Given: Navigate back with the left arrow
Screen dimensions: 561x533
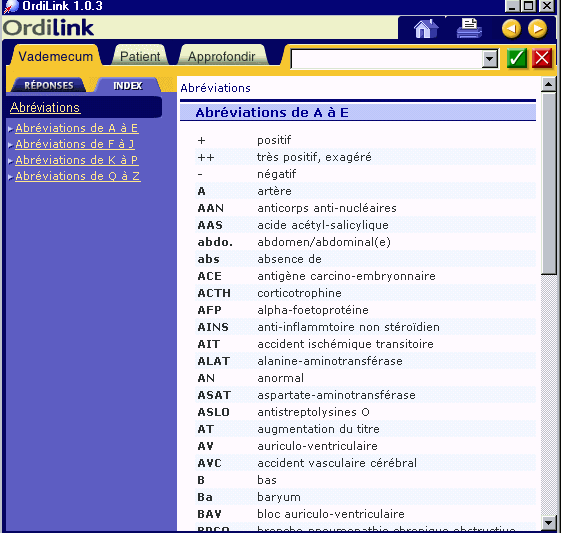Looking at the screenshot, I should tap(511, 29).
